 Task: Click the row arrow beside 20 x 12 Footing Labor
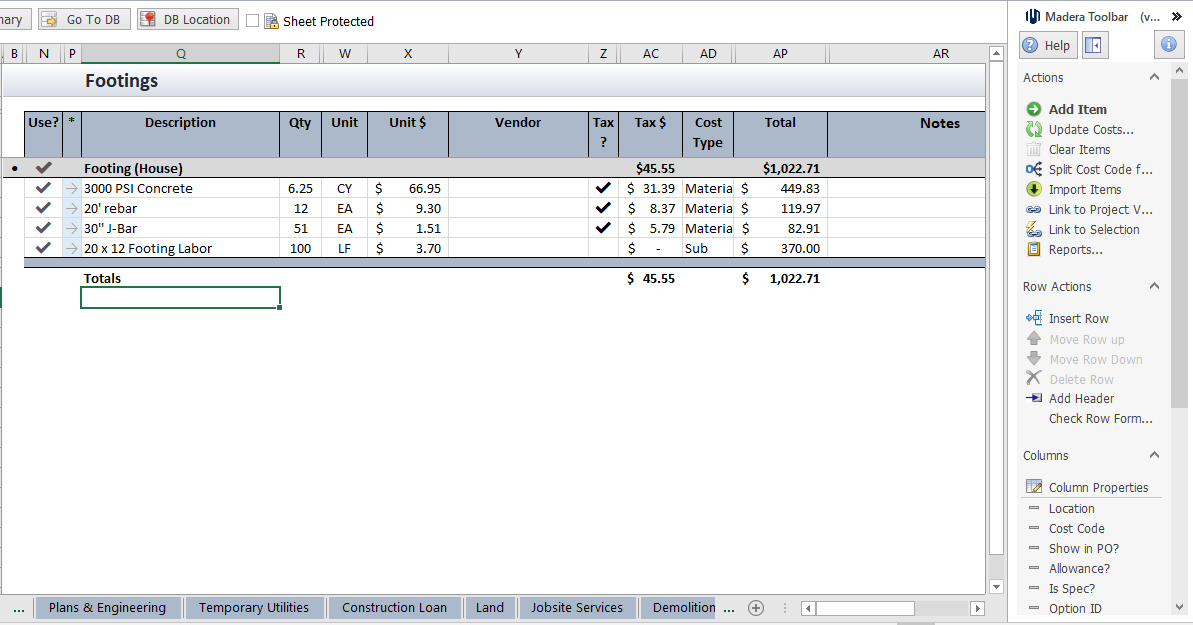pyautogui.click(x=72, y=247)
